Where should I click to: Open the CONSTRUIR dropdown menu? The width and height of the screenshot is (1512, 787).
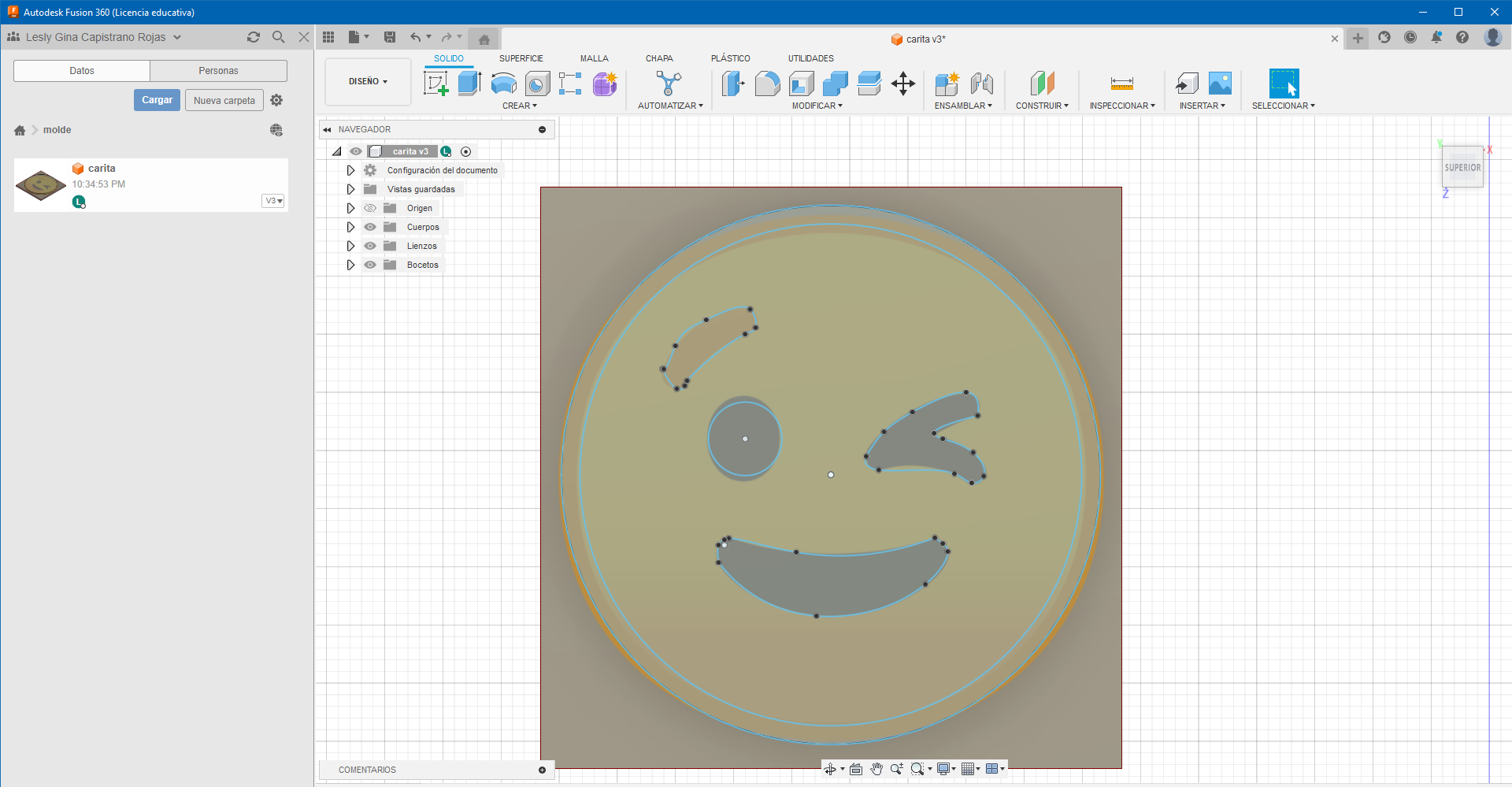(x=1042, y=106)
